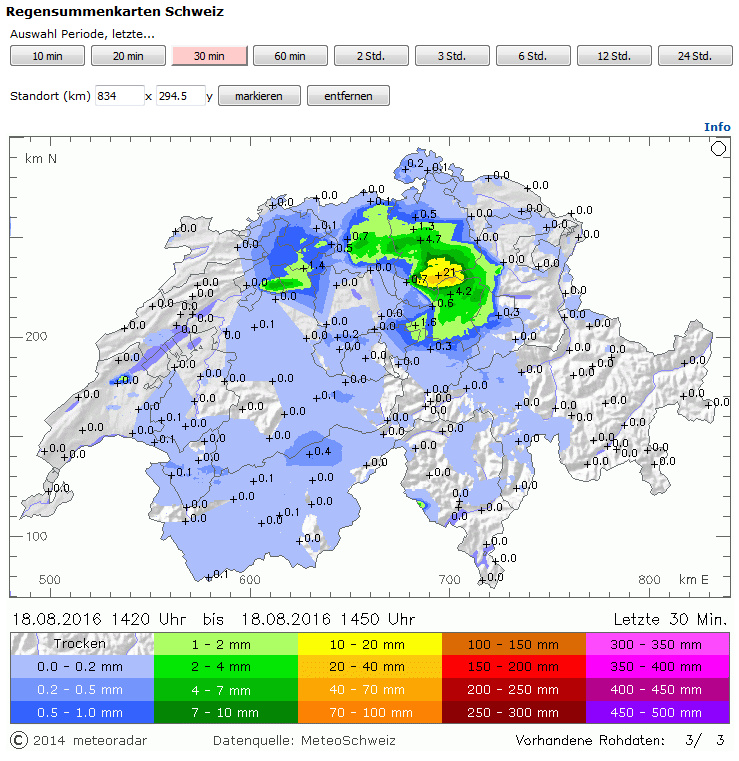Display the 24 Std. rain sum
The image size is (739, 761).
pos(695,56)
